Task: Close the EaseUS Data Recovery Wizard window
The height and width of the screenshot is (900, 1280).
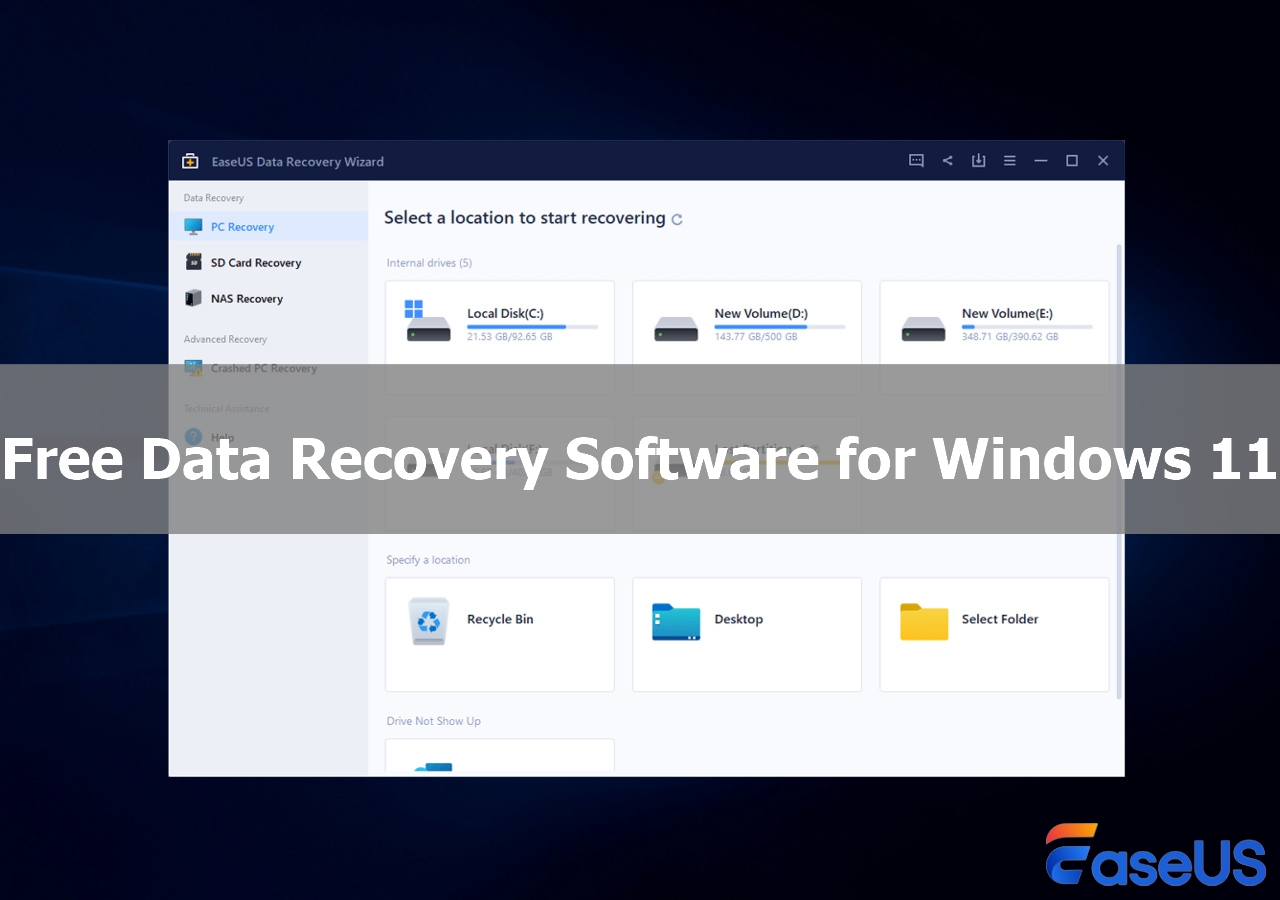Action: (x=1103, y=161)
